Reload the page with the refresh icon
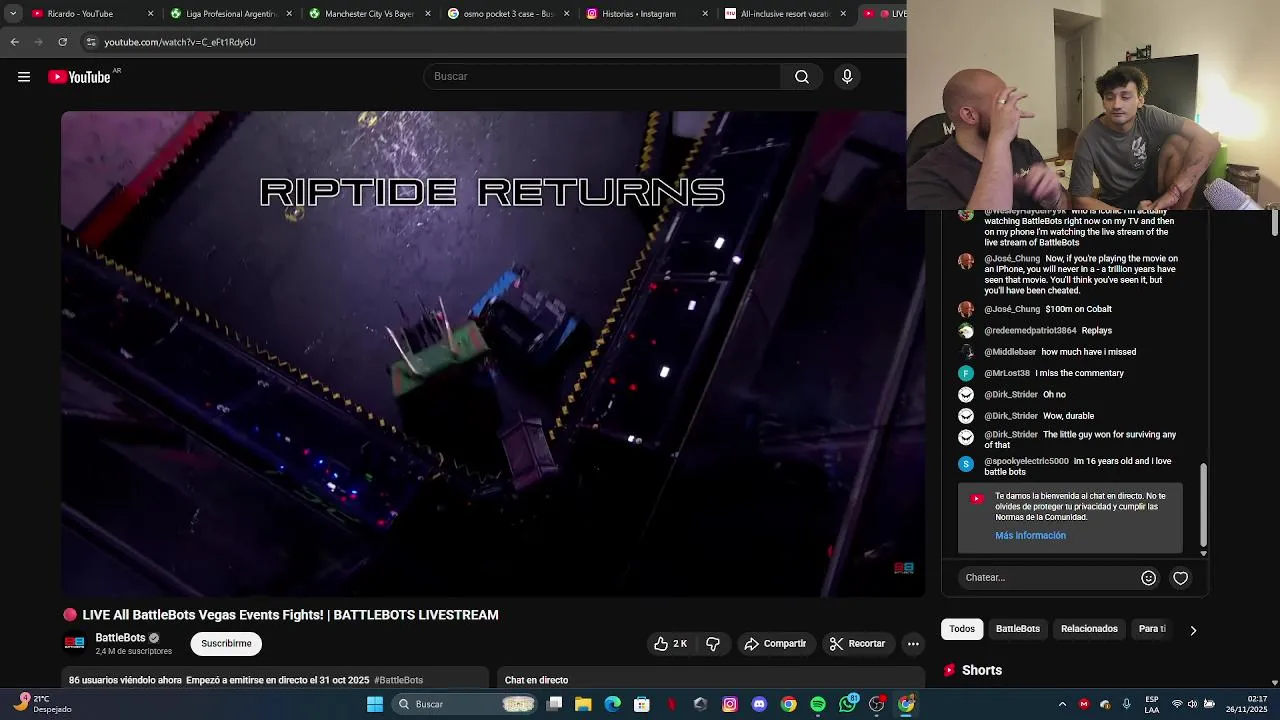The width and height of the screenshot is (1280, 720). 63,42
